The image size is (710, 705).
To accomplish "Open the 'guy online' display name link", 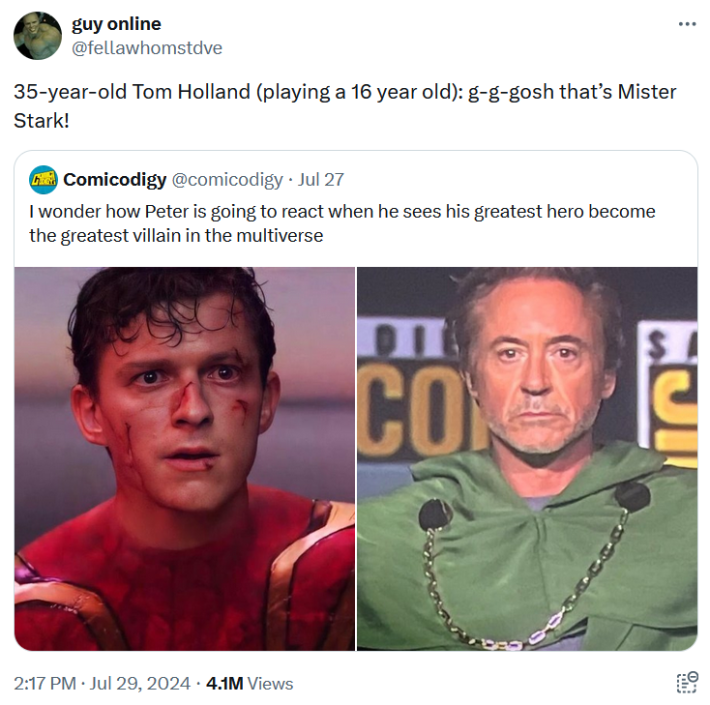I will pos(116,24).
